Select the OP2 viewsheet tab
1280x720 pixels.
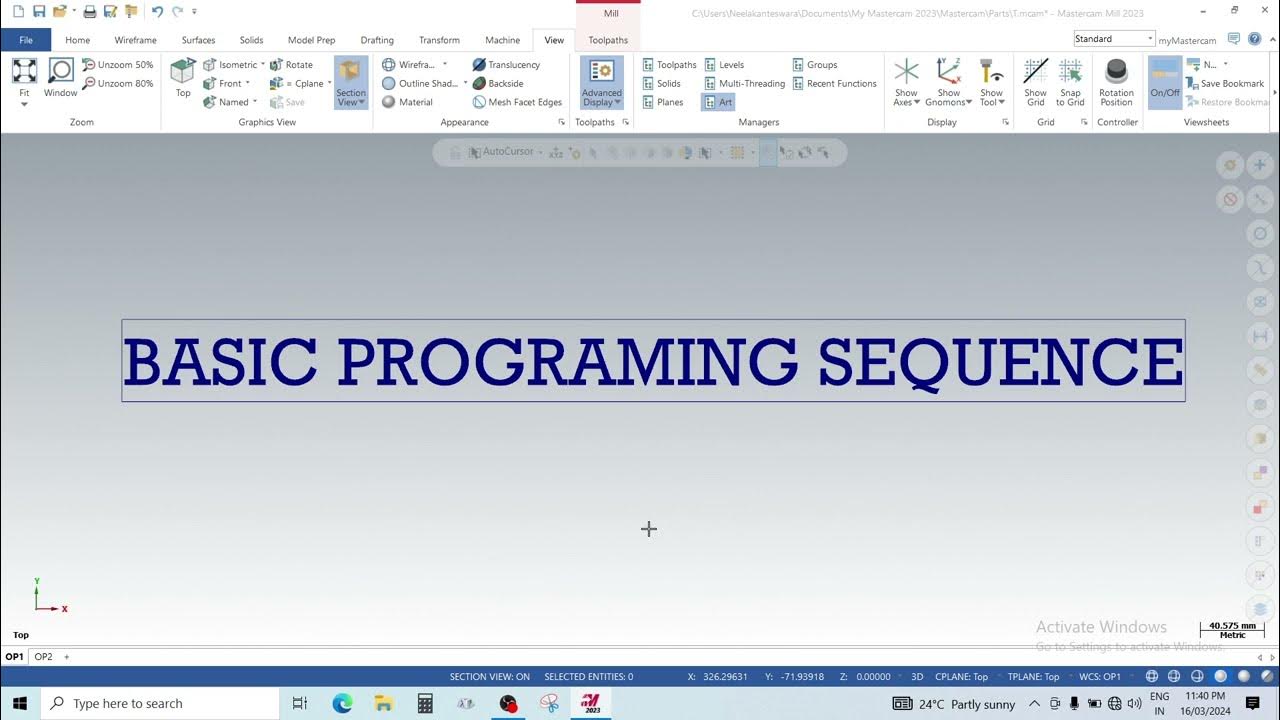pyautogui.click(x=44, y=657)
